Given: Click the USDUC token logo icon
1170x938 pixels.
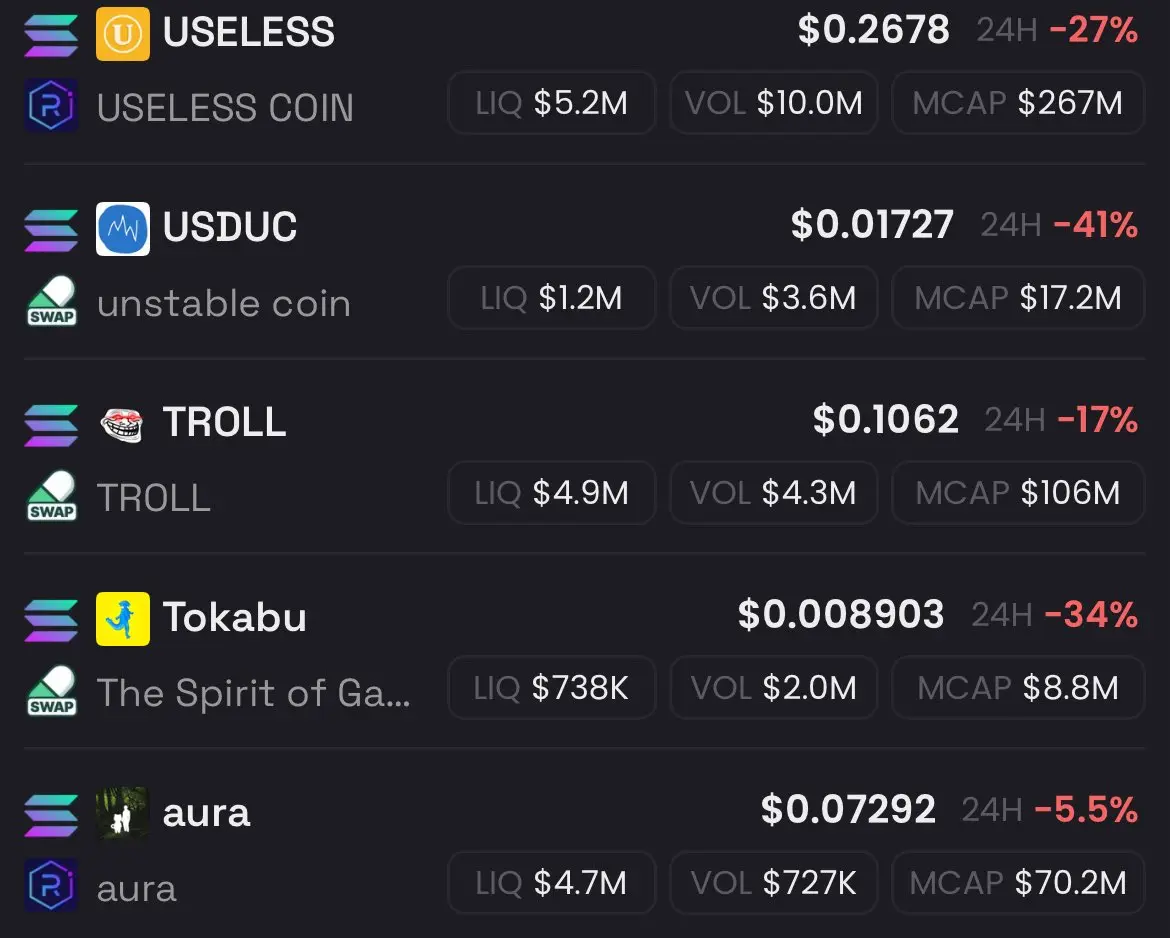Looking at the screenshot, I should 122,228.
